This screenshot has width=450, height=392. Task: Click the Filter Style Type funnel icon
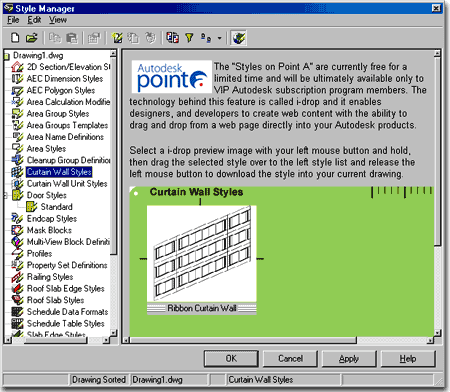click(189, 38)
